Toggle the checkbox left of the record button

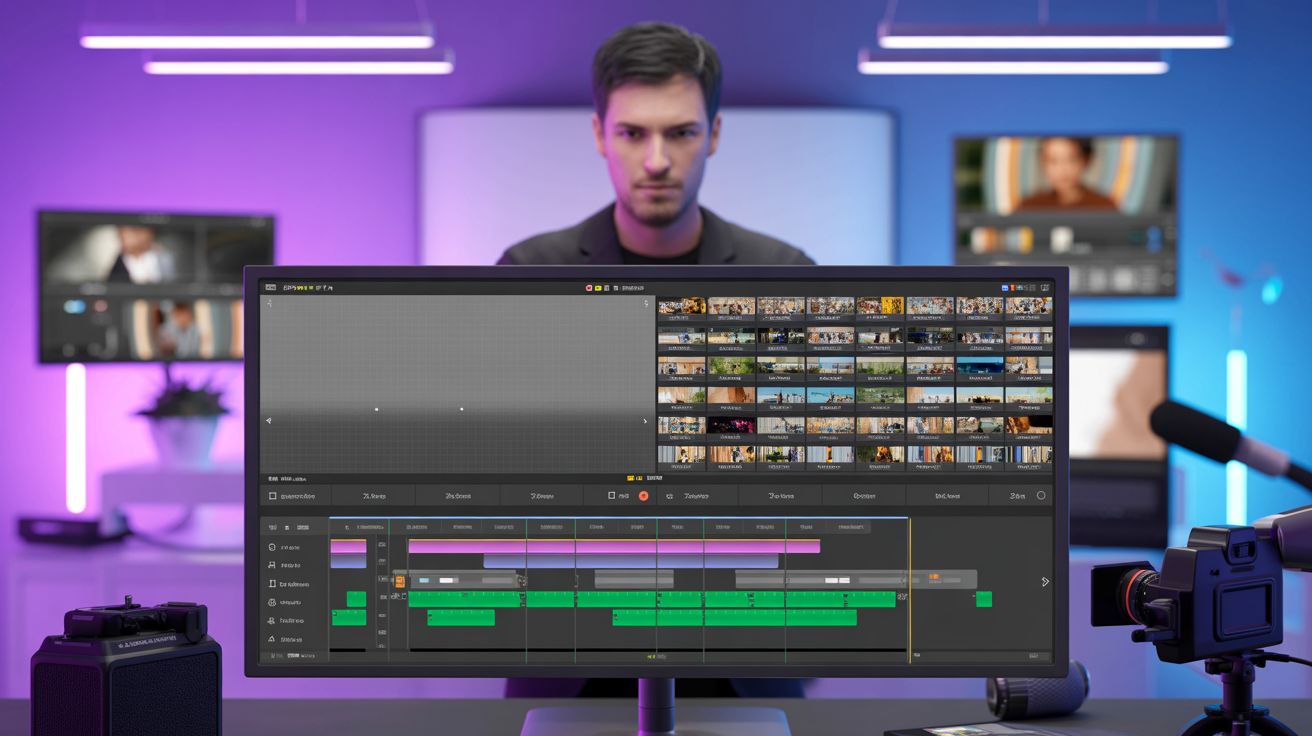coord(612,496)
